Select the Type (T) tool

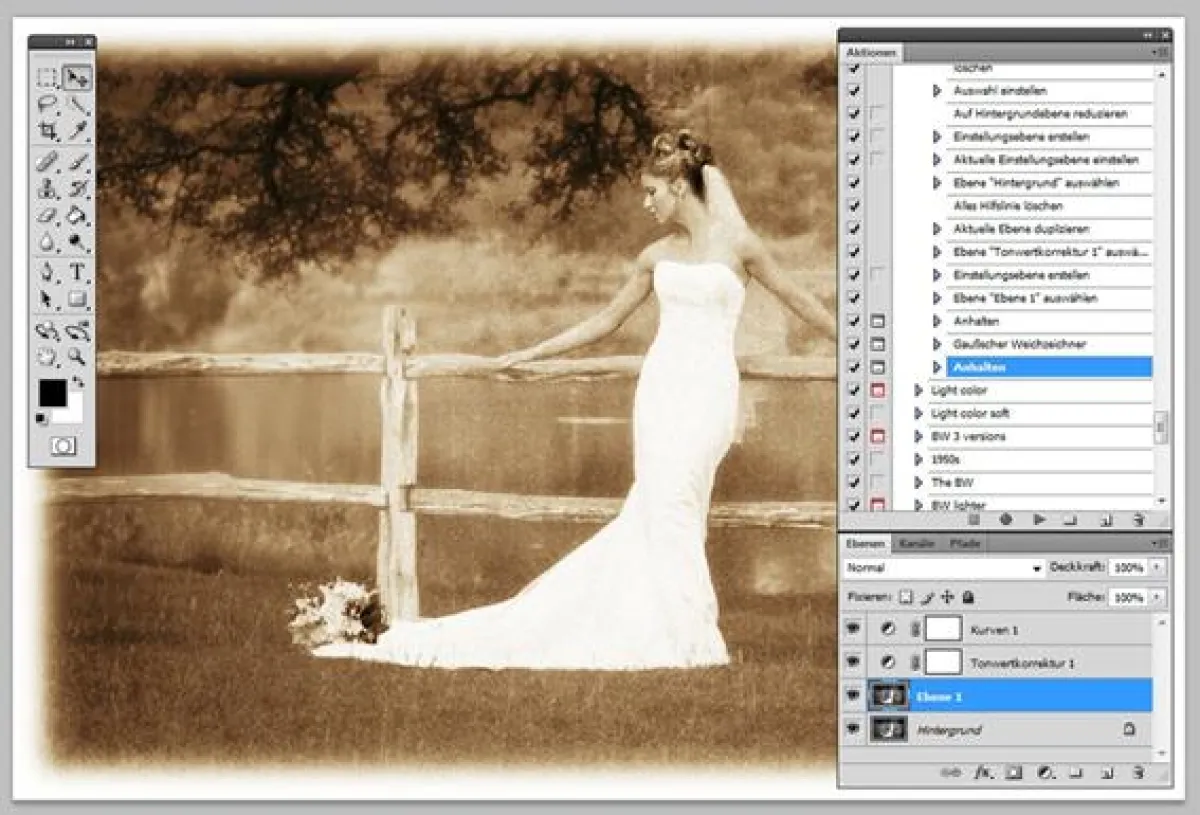coord(77,272)
